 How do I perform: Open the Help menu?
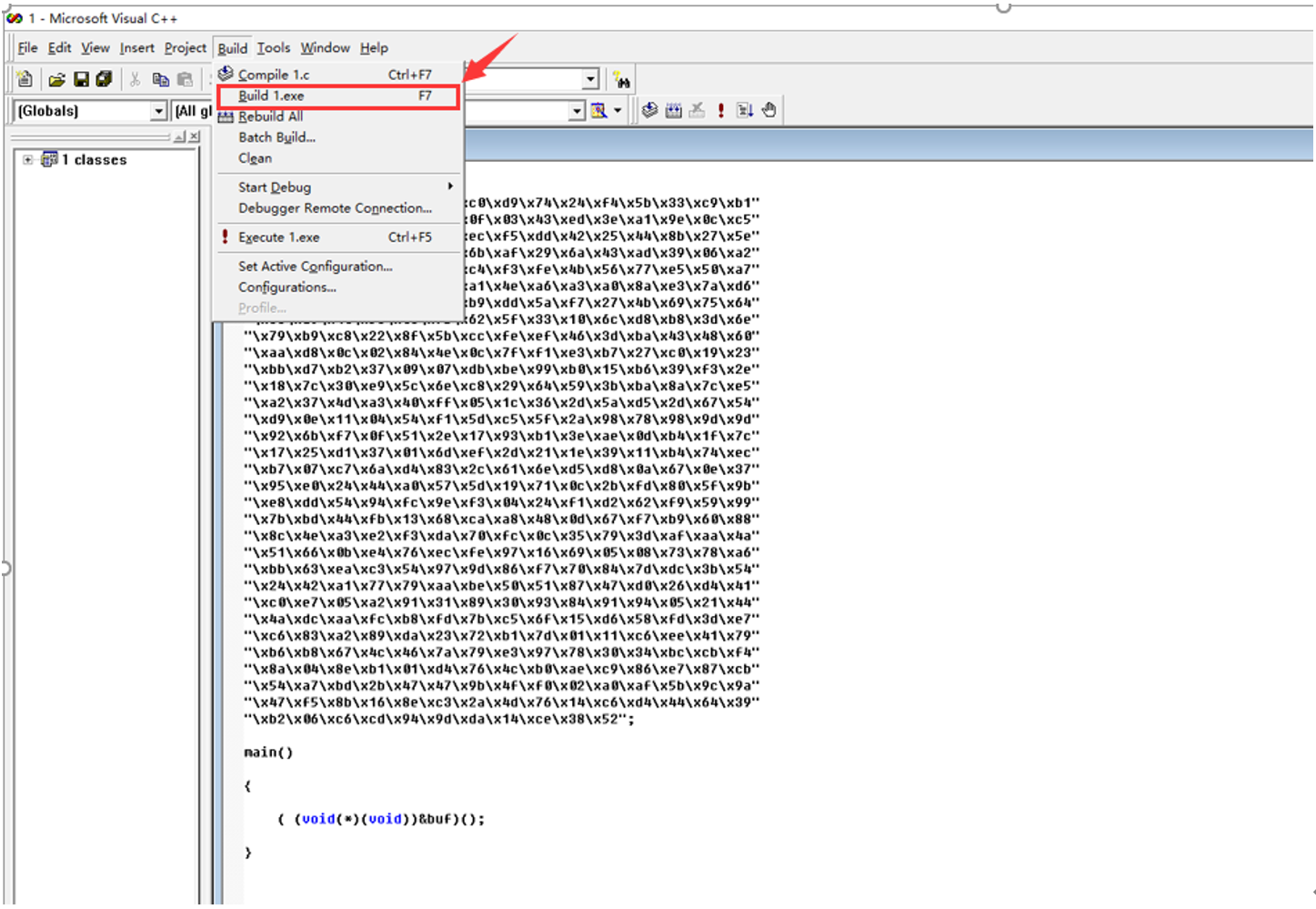[x=374, y=47]
